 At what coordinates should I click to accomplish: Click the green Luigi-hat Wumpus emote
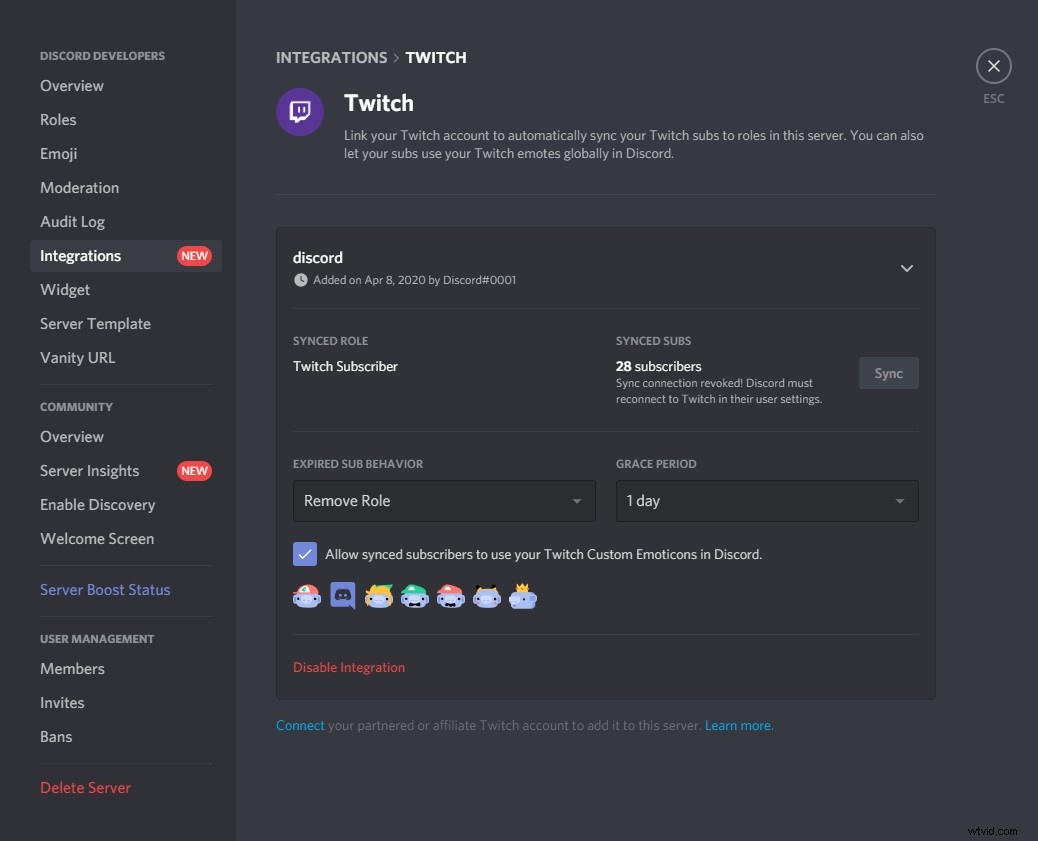tap(415, 595)
